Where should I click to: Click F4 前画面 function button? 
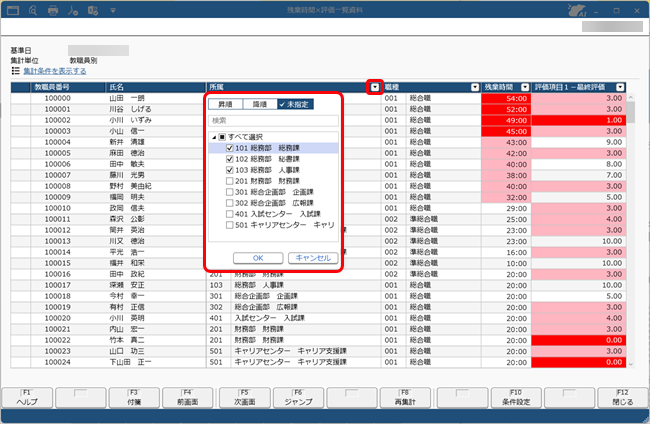[187, 397]
